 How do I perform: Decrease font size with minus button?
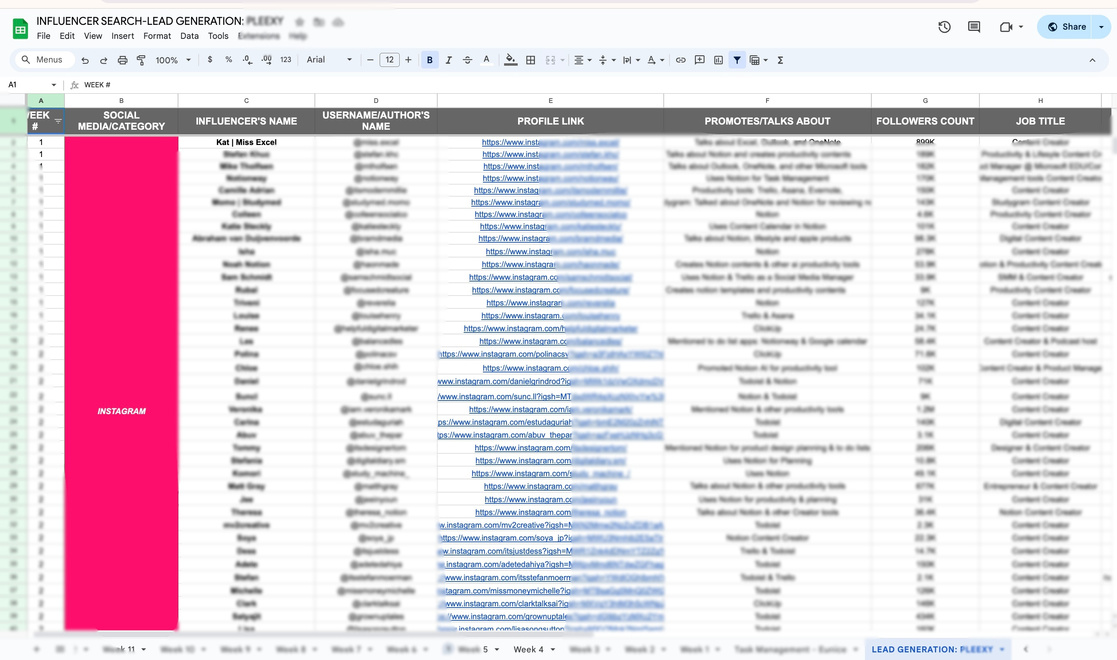tap(370, 60)
